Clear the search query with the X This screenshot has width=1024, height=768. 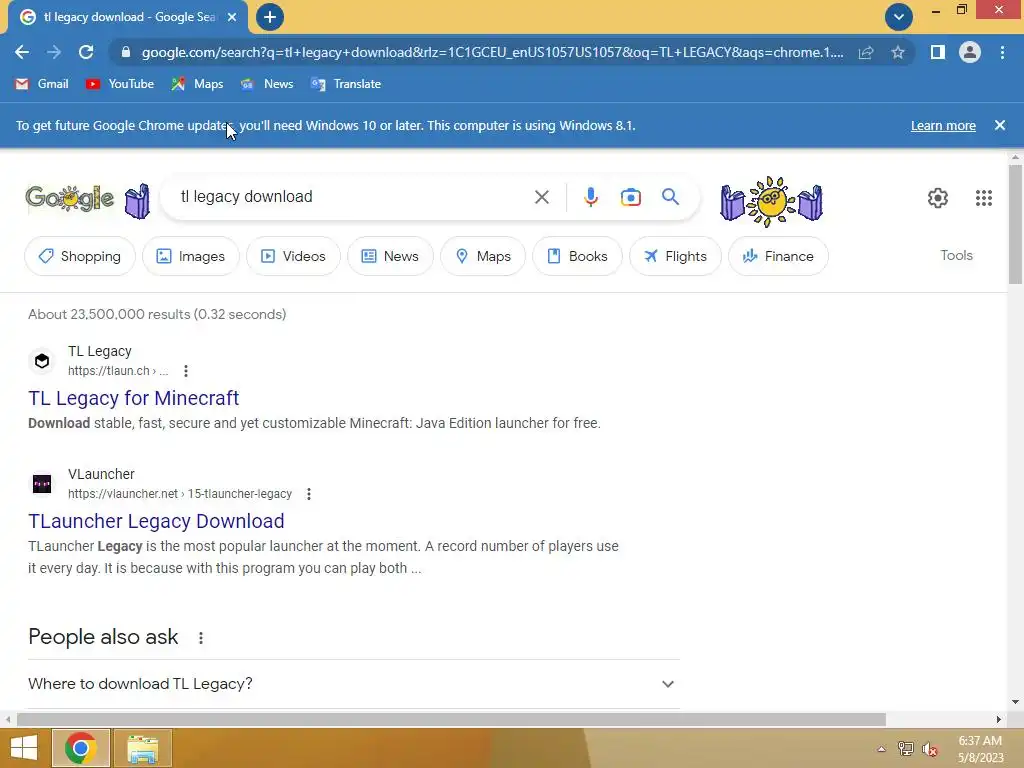(541, 197)
